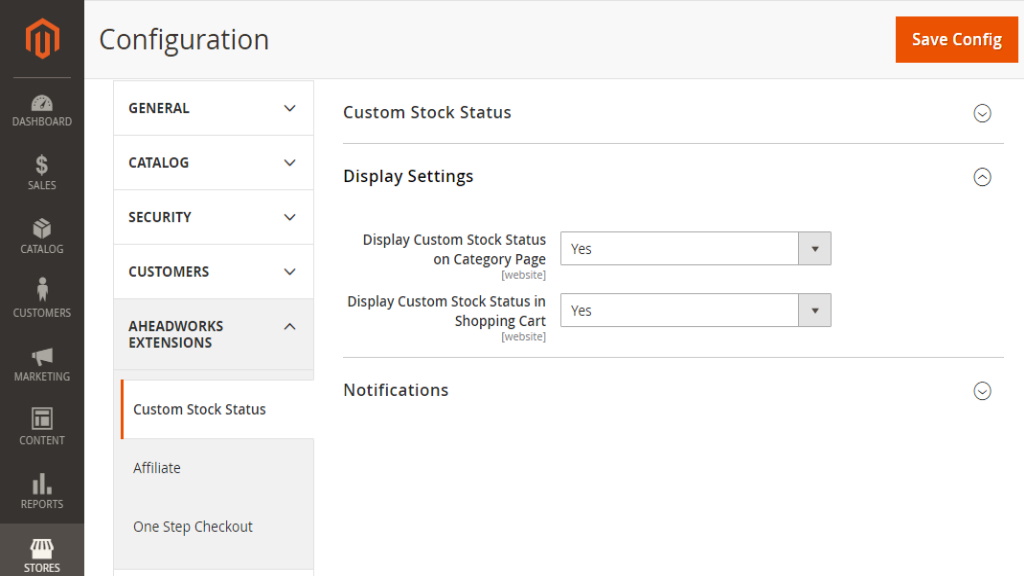Viewport: 1024px width, 576px height.
Task: Click the Configuration page title
Action: pos(184,40)
